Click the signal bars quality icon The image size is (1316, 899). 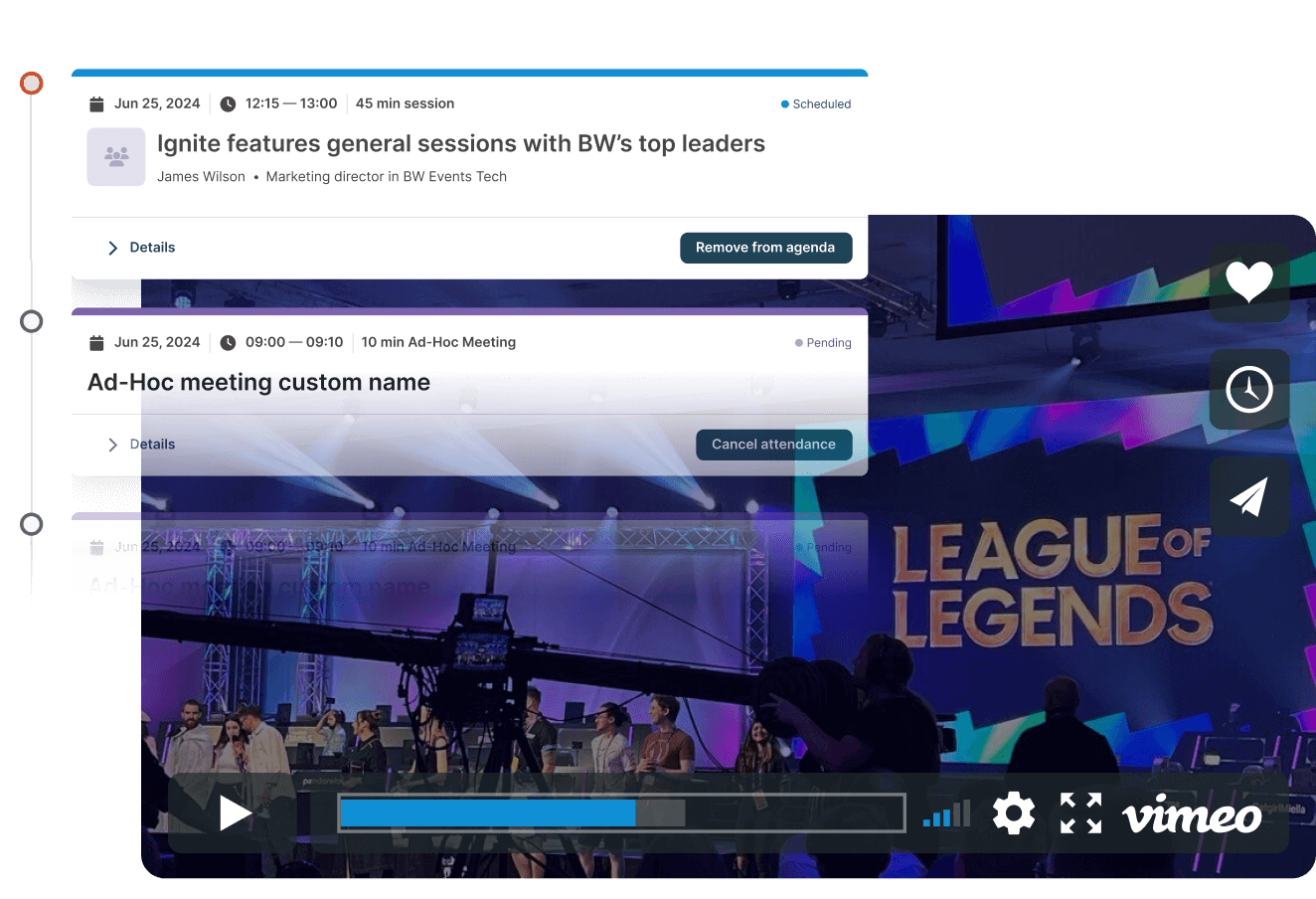tap(946, 814)
